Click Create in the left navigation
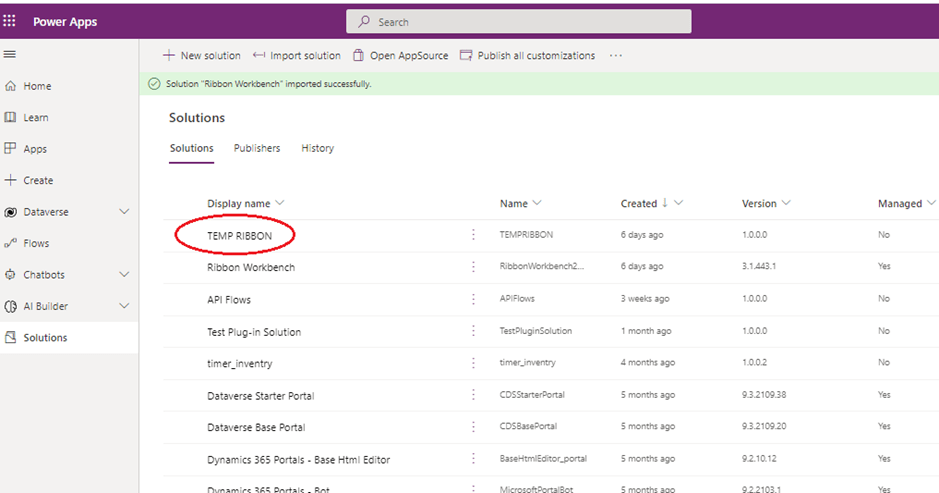The image size is (939, 493). point(38,181)
